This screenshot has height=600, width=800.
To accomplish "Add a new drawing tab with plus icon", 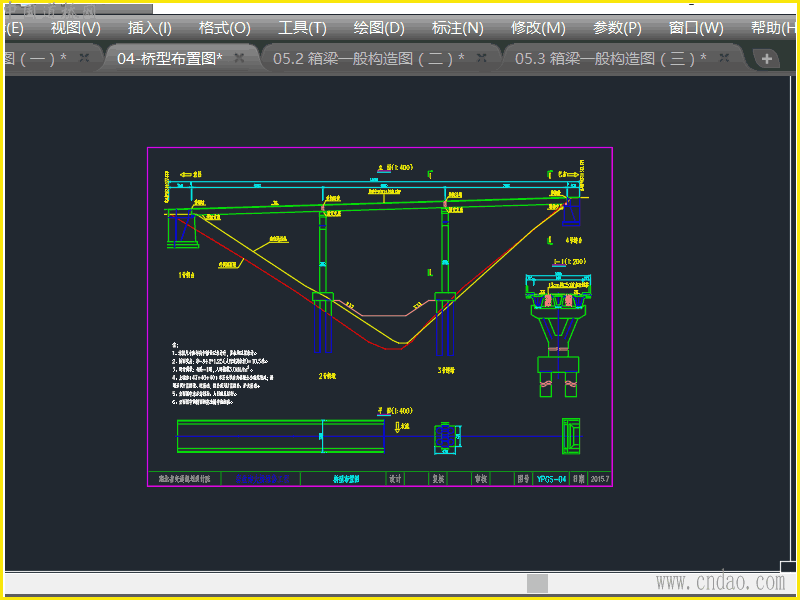I will click(x=767, y=59).
